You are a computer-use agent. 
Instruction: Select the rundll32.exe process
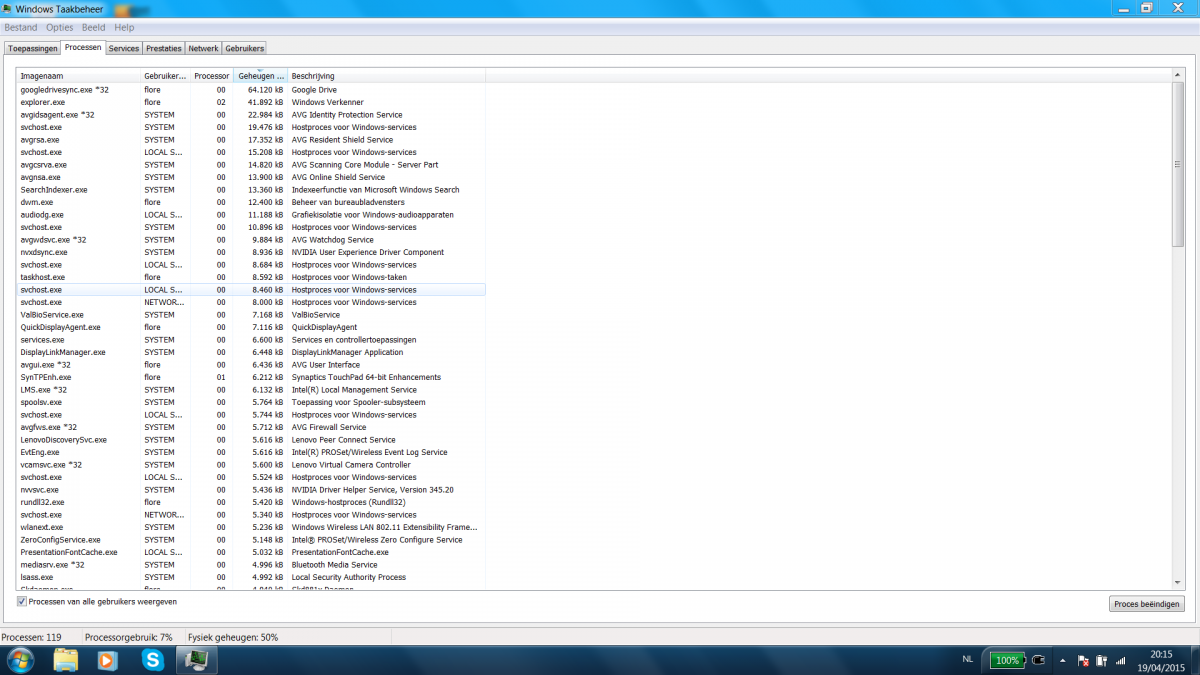pos(251,502)
